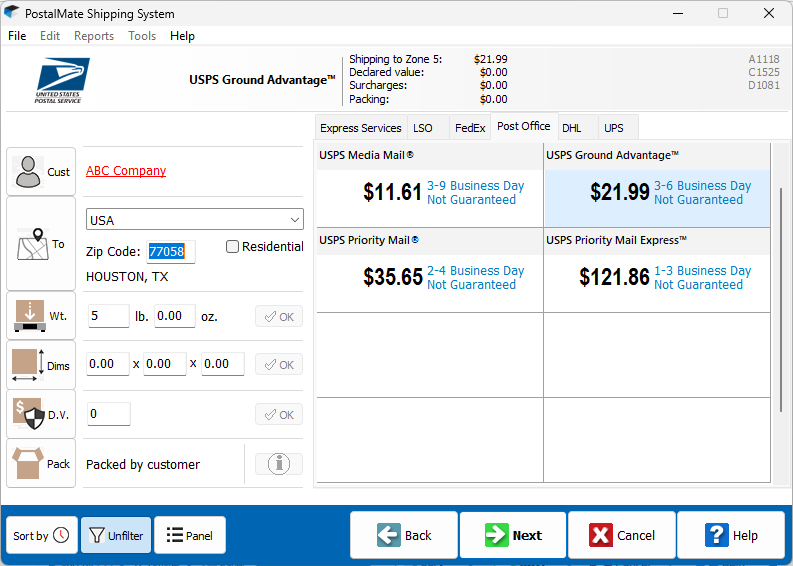
Task: Click the pounds weight input field
Action: pos(109,316)
